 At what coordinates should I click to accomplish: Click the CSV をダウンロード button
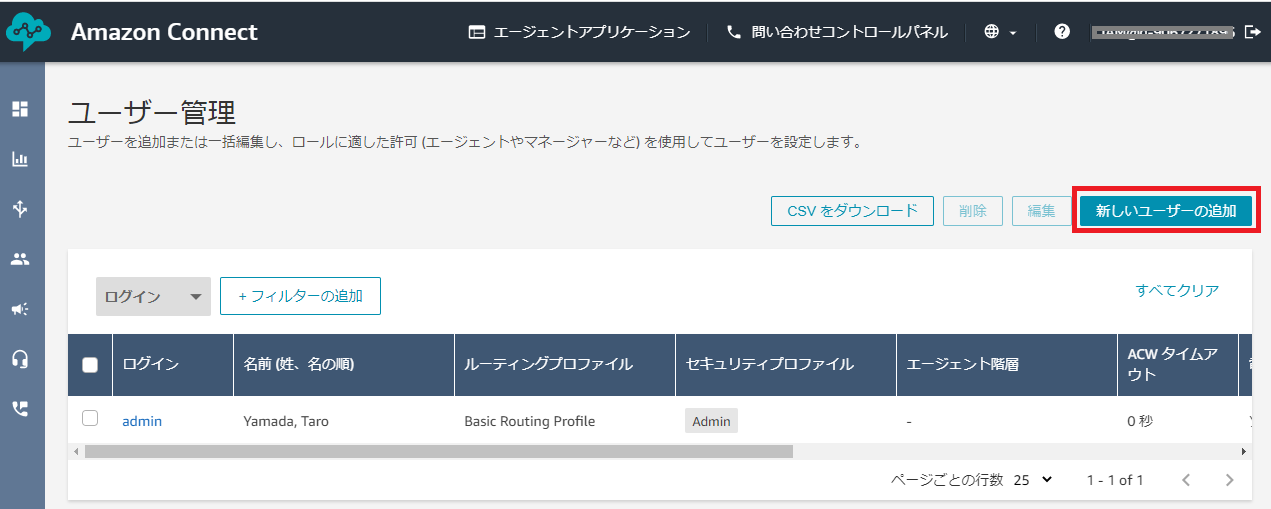[x=852, y=211]
